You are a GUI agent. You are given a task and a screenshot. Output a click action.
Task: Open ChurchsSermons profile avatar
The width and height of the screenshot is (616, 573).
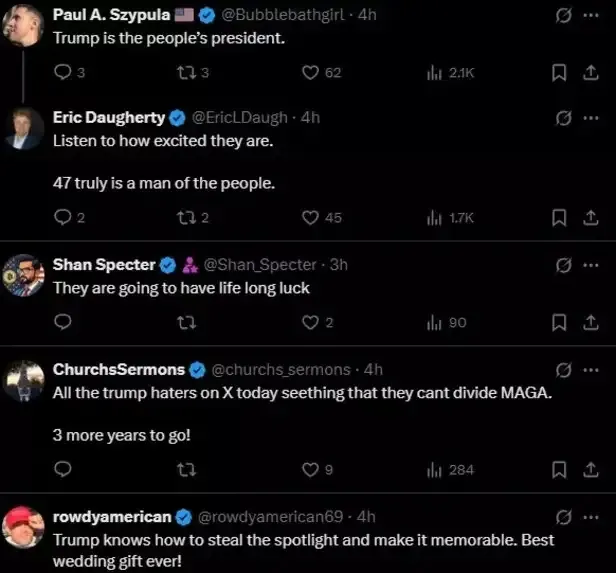pos(22,379)
